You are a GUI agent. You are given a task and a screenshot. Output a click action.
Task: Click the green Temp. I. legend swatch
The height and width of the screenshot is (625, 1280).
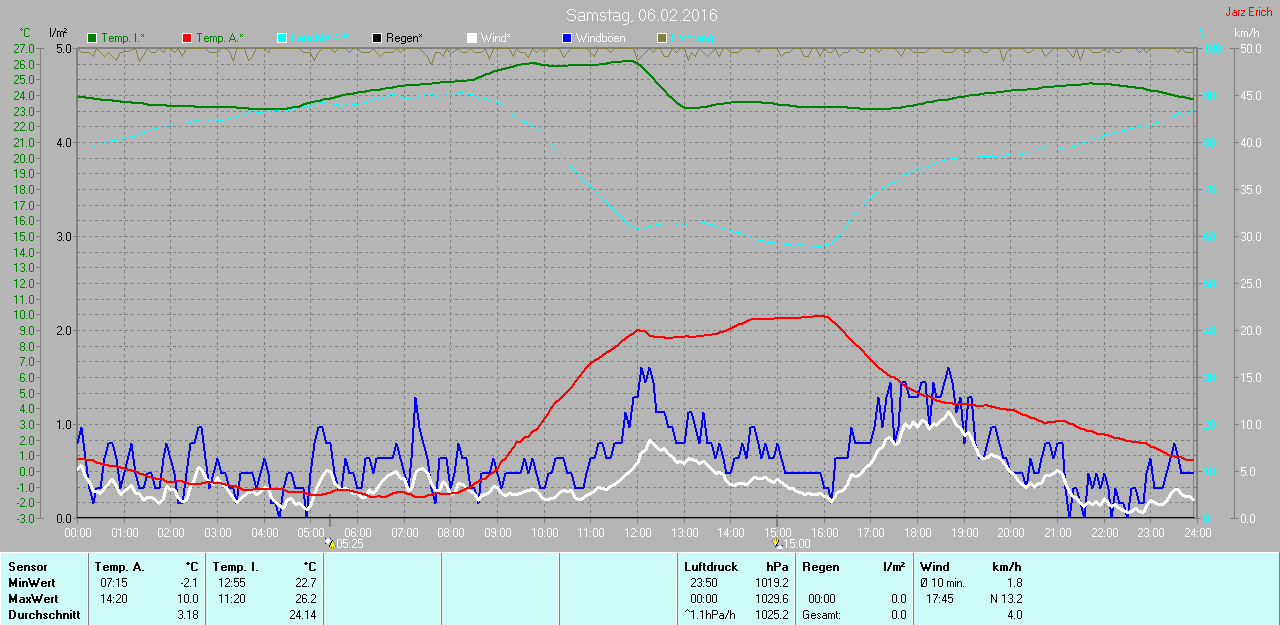[x=93, y=38]
